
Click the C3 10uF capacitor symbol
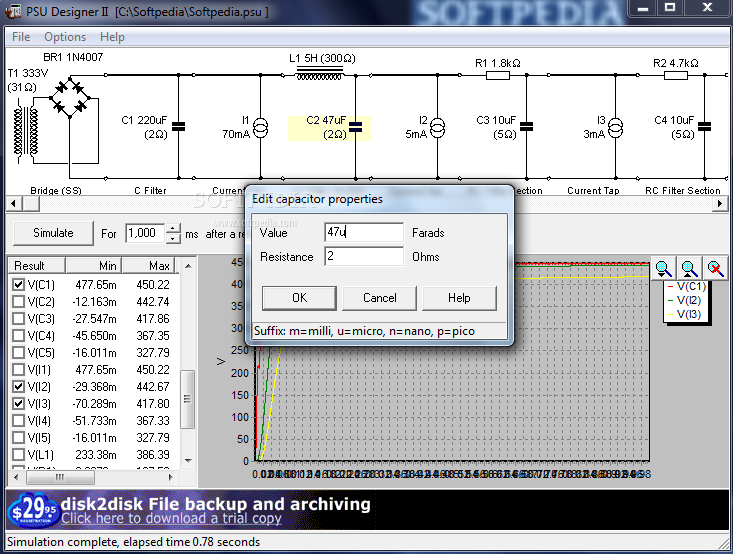pyautogui.click(x=526, y=127)
